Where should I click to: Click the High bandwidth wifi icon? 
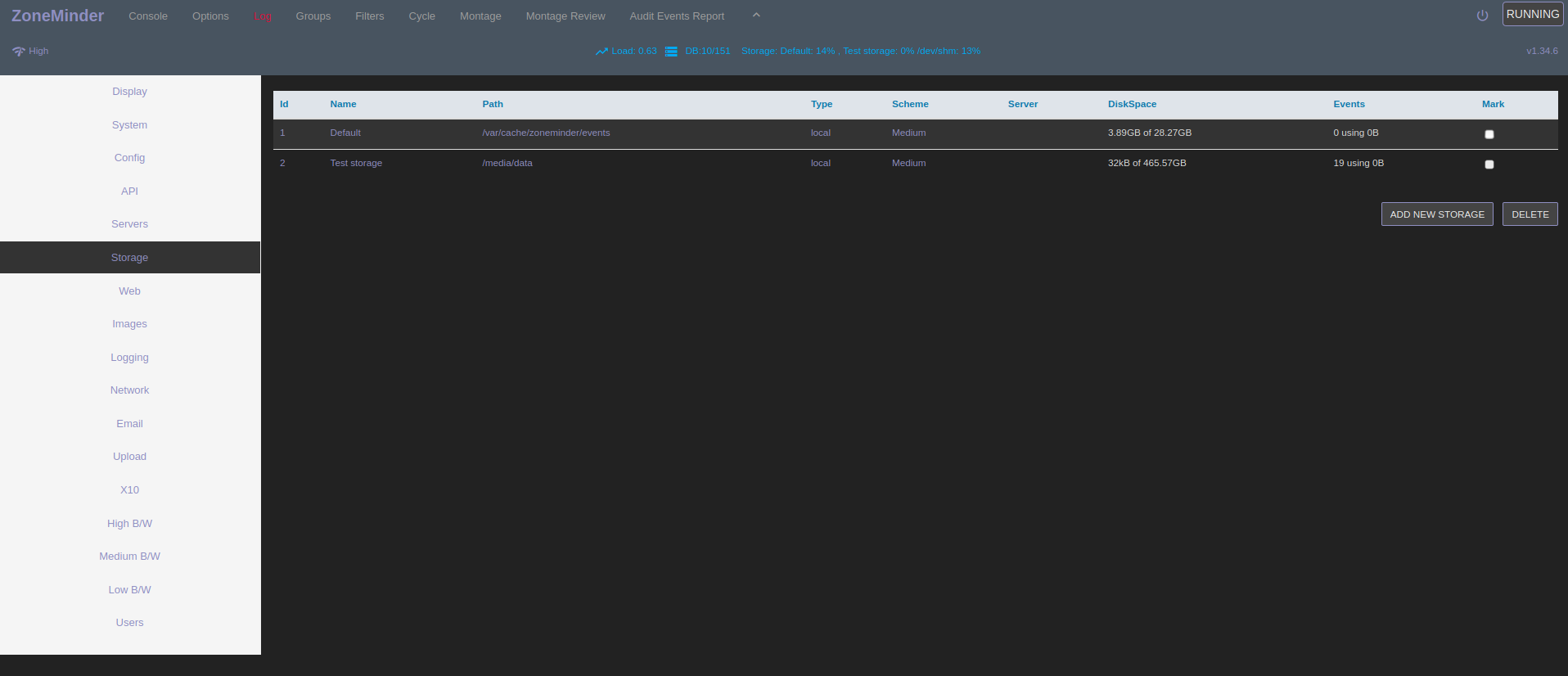click(19, 51)
